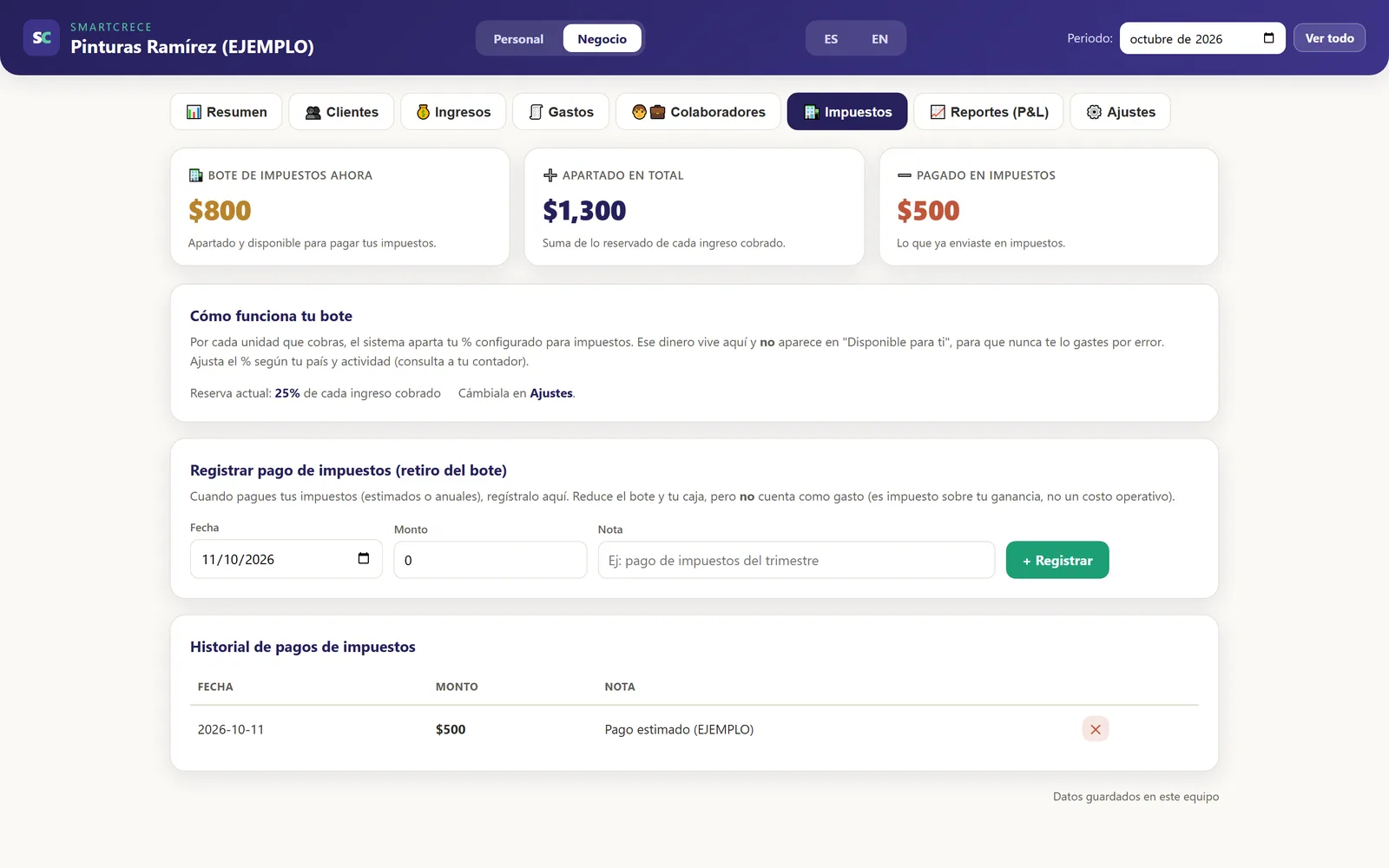This screenshot has width=1389, height=868.
Task: Click the building icon beside Bote de Impuestos Ahora
Action: click(196, 175)
